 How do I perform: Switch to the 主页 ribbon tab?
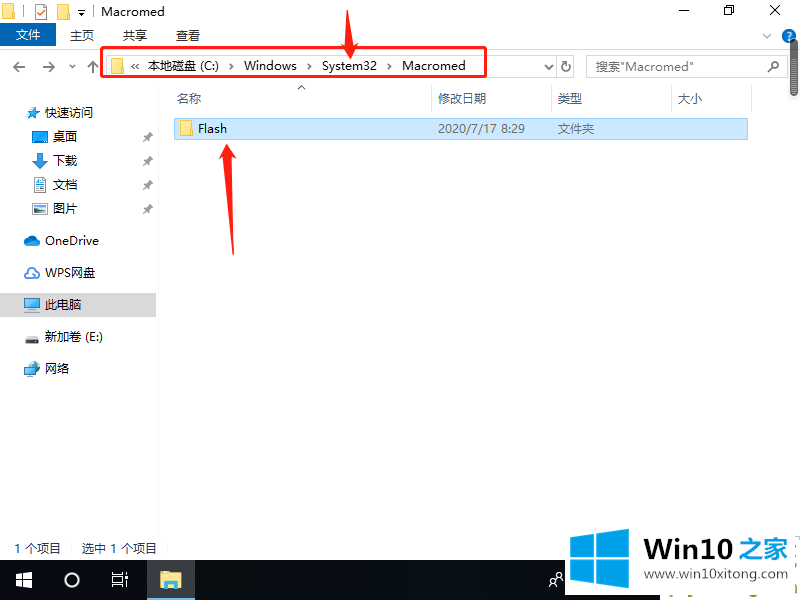click(x=82, y=35)
